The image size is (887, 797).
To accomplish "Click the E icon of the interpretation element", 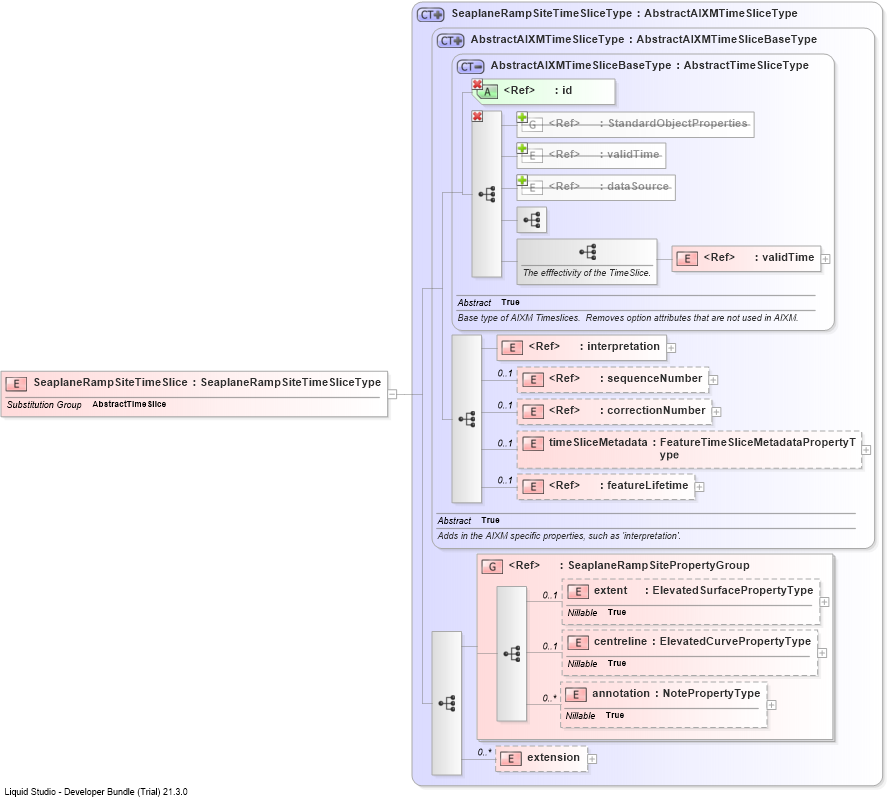I will pyautogui.click(x=512, y=347).
